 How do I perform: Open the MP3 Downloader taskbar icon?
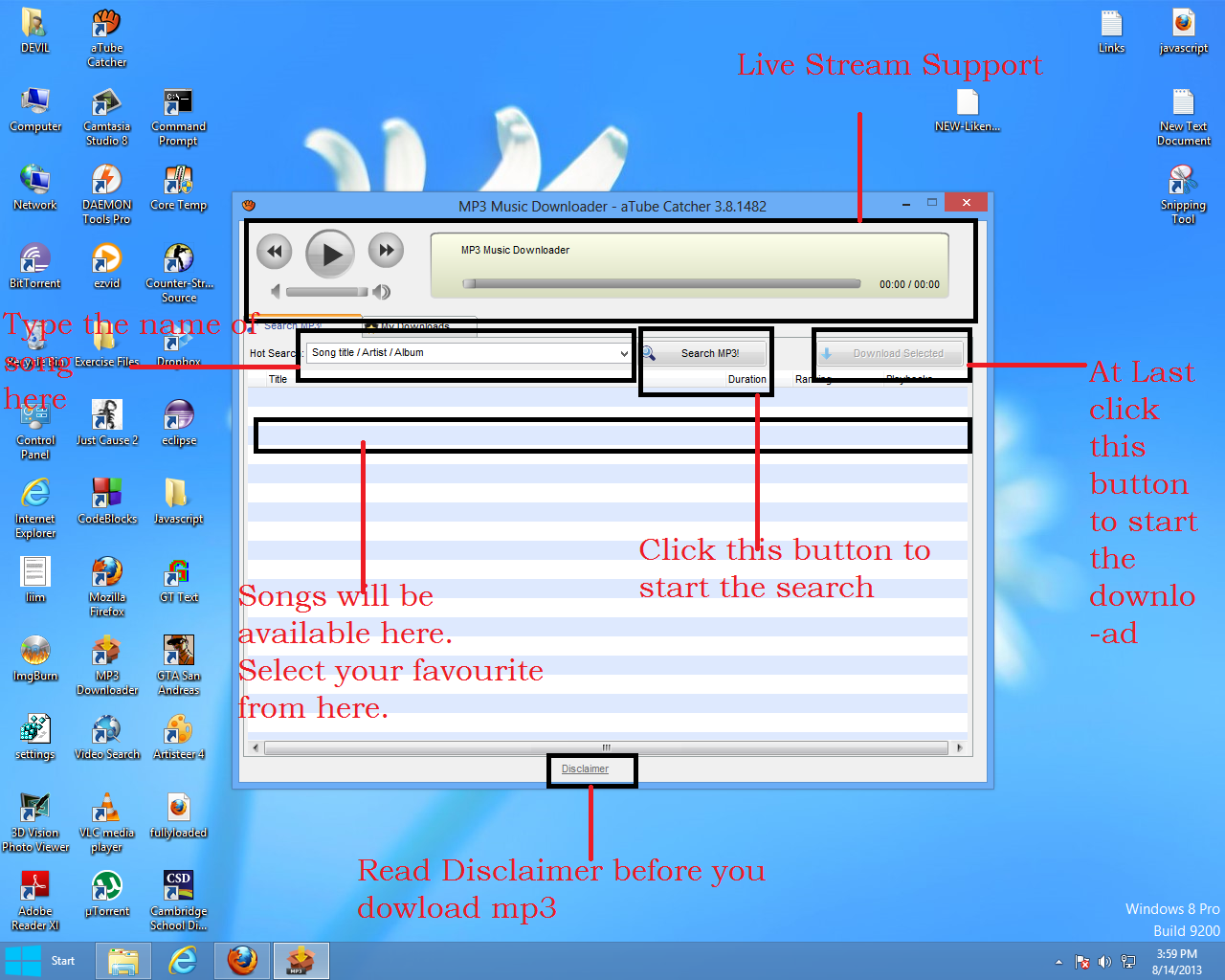tap(301, 960)
